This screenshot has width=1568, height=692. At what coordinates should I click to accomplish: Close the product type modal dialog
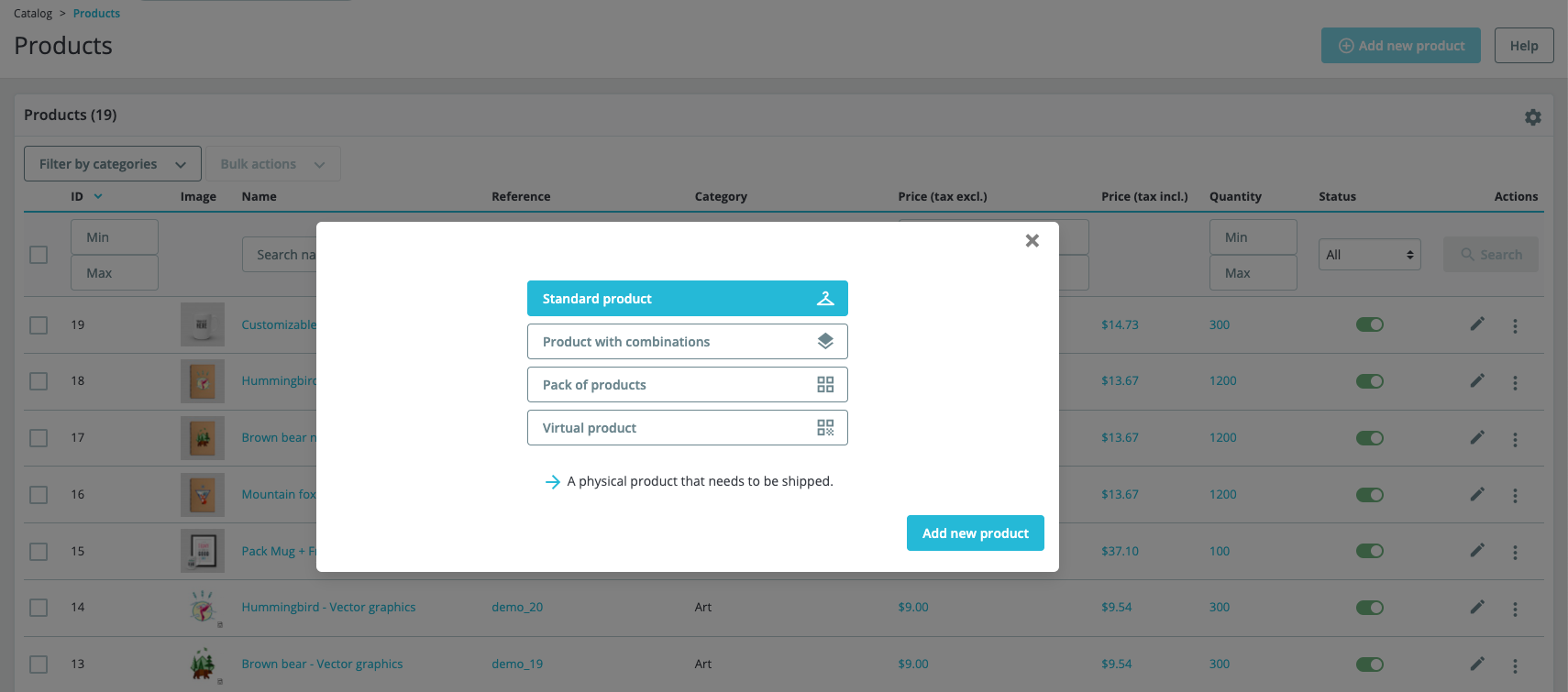coord(1032,240)
